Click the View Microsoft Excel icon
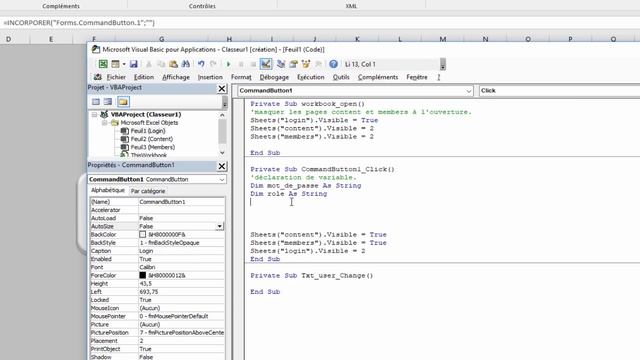Screen dimensions: 640x360 [103, 64]
